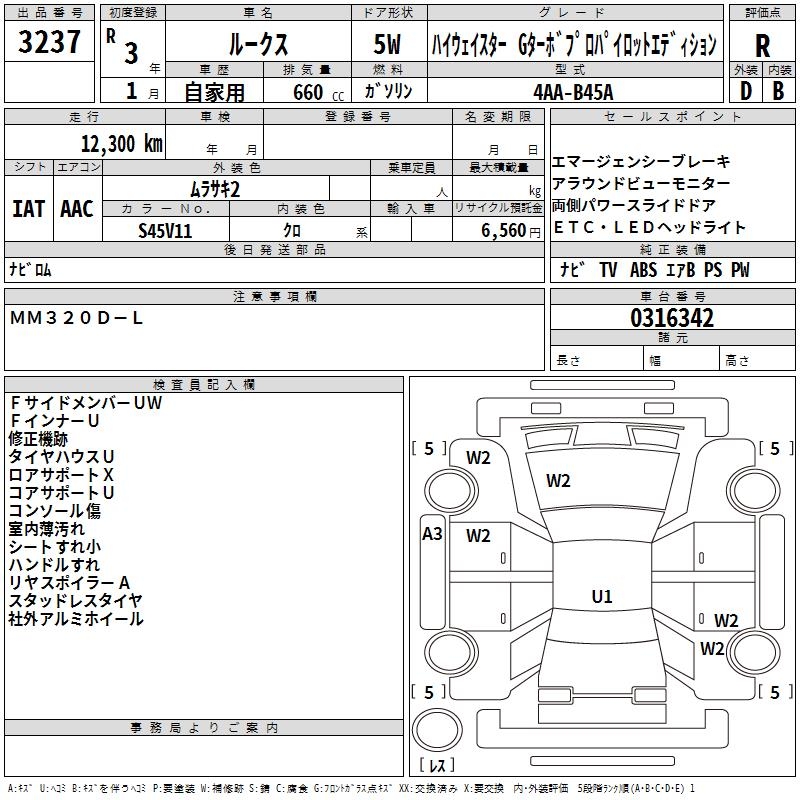Select the model code 4AA-B45A
This screenshot has height=800, width=800.
[574, 91]
